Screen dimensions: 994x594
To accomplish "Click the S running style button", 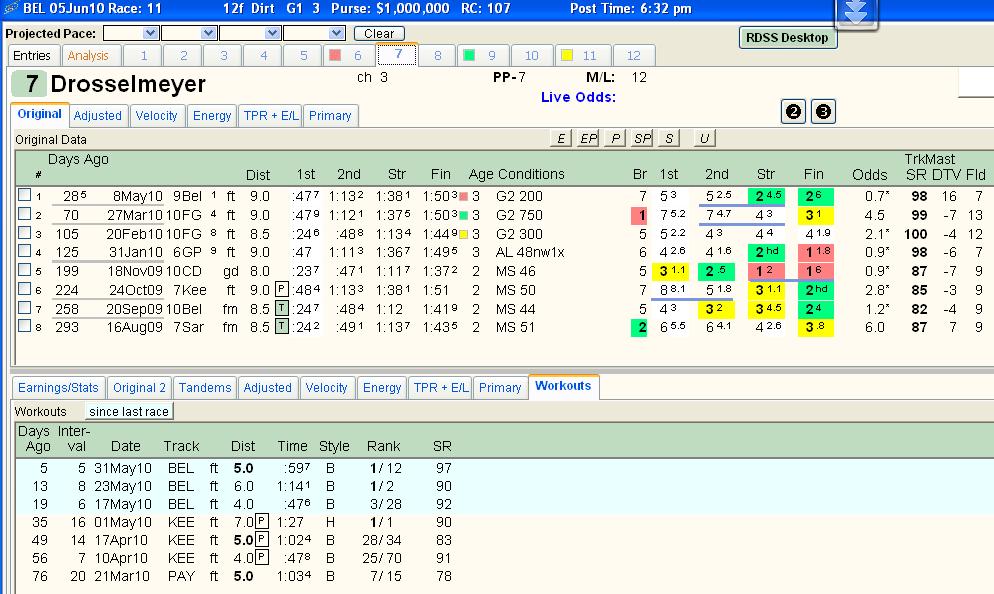I will click(x=669, y=138).
